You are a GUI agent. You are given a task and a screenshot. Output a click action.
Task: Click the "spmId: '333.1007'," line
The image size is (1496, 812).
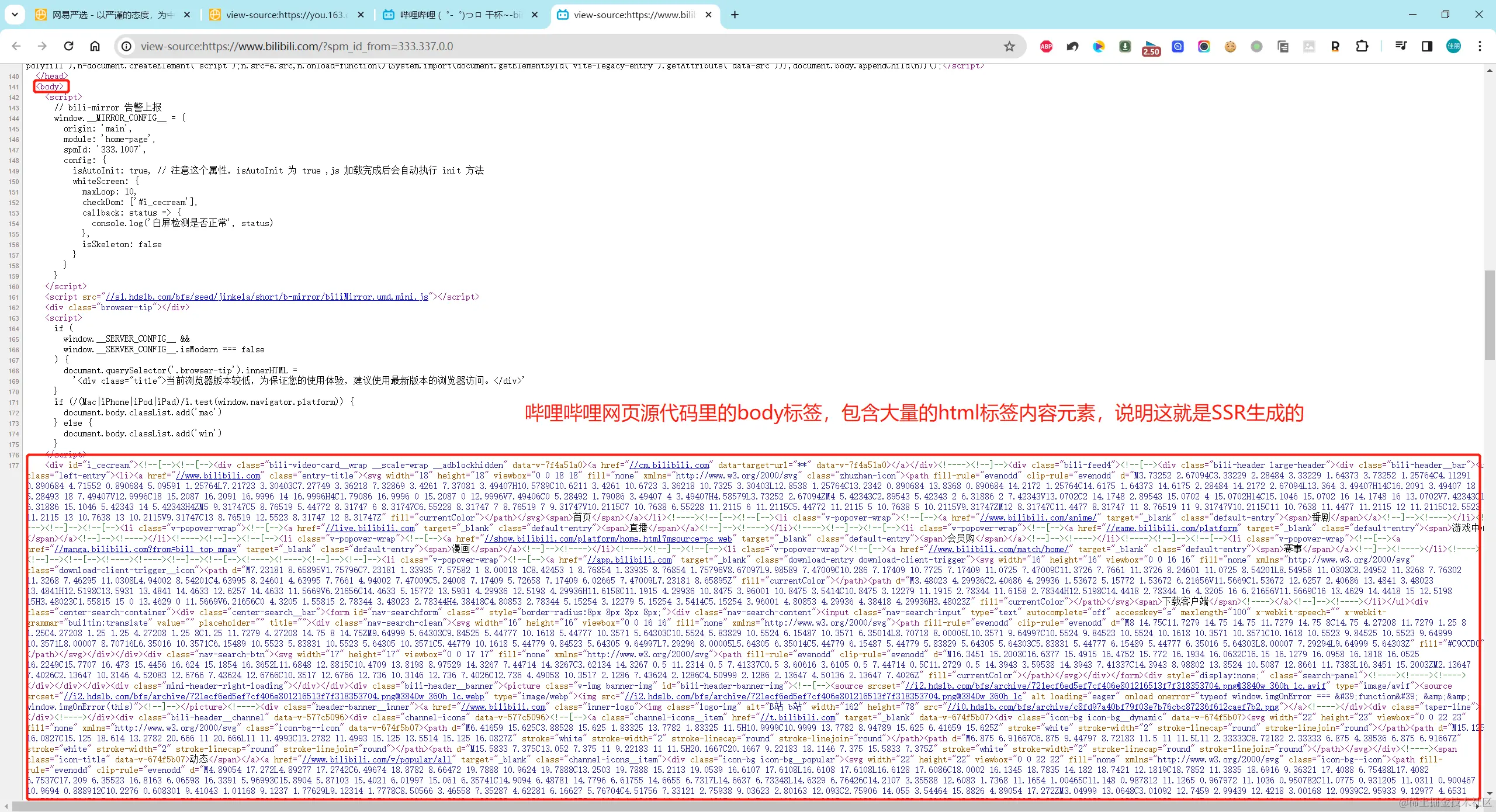click(105, 150)
